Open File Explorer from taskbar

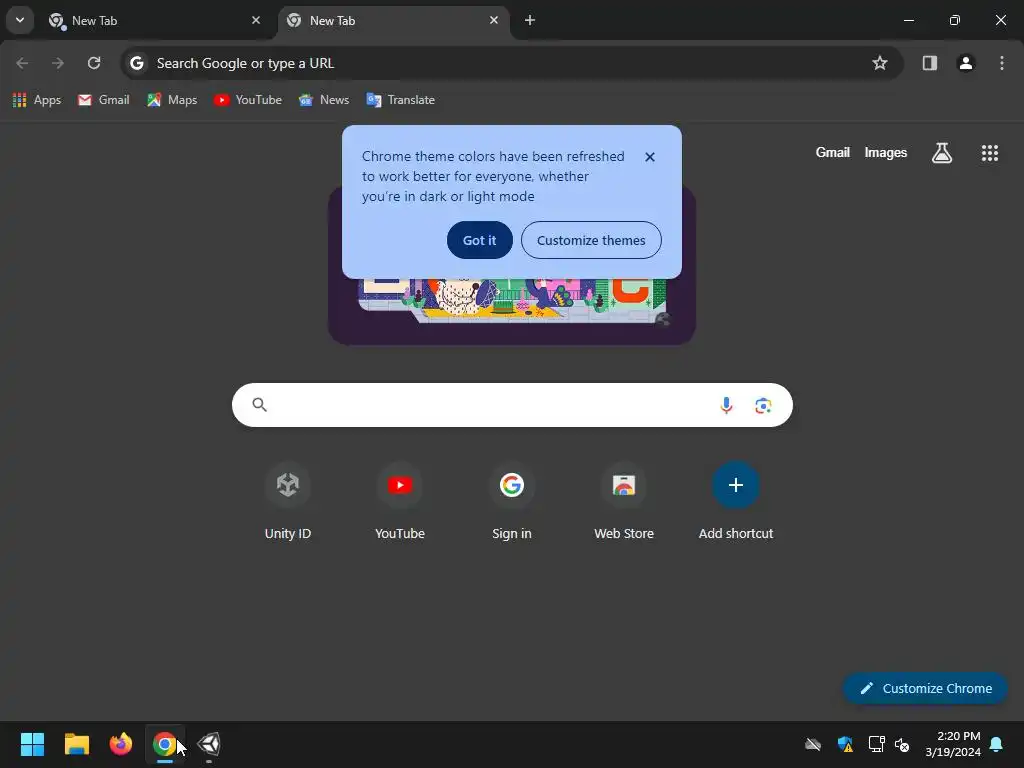pos(76,744)
